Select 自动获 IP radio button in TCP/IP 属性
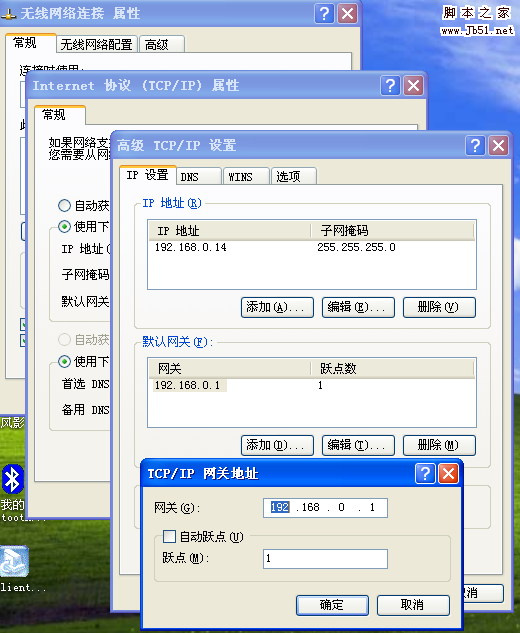The image size is (520, 633). click(64, 205)
